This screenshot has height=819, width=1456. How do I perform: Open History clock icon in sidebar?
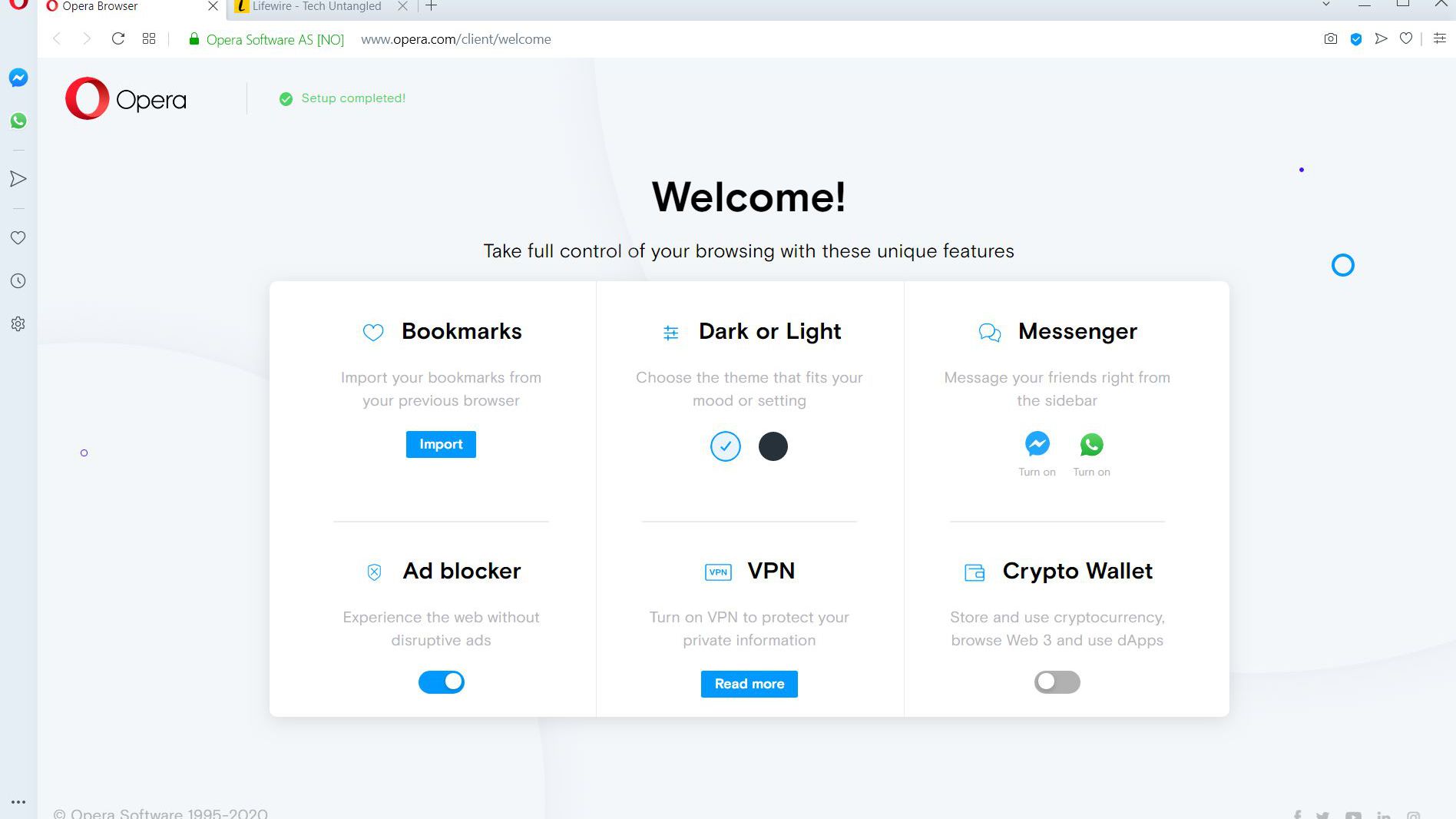(x=18, y=281)
